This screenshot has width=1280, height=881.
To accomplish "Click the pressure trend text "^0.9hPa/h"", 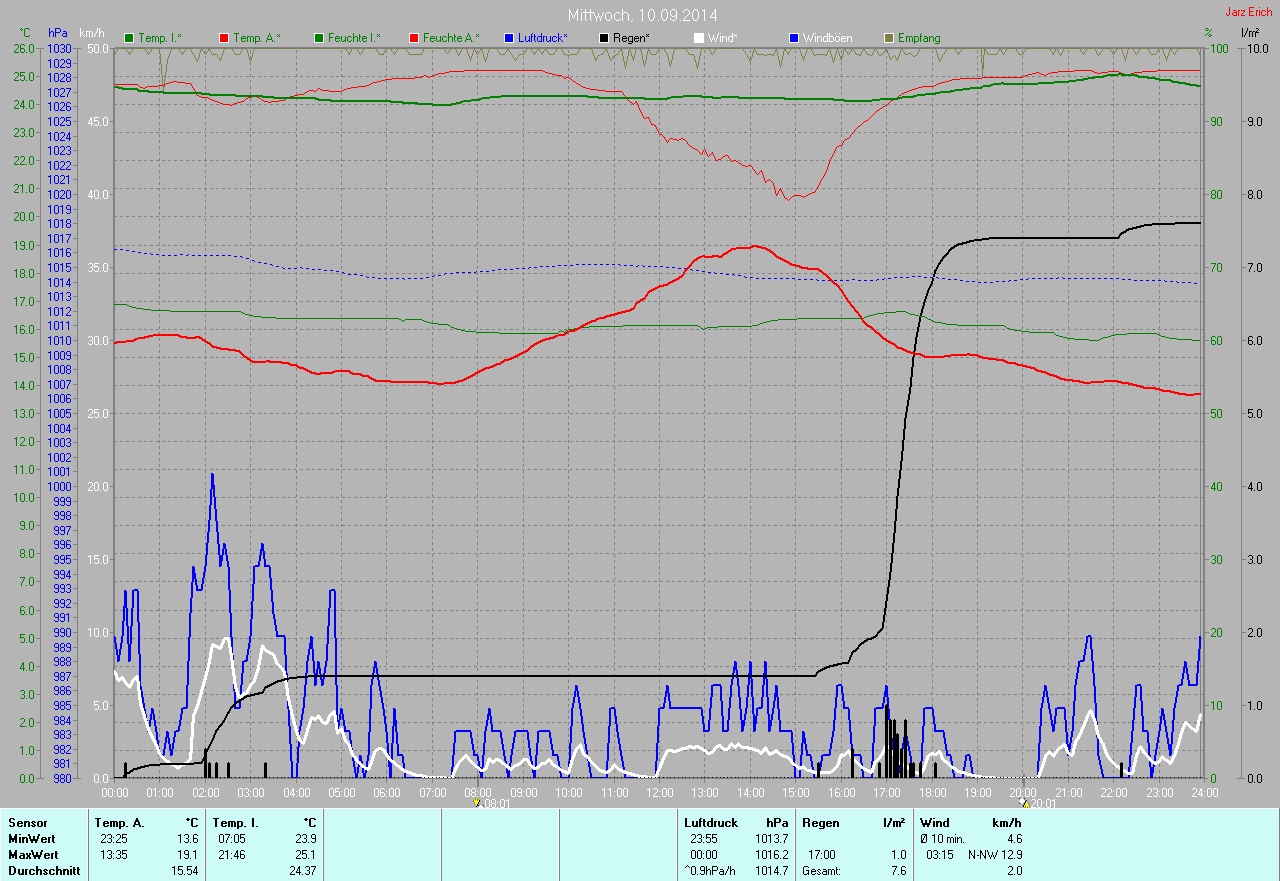I will 709,871.
